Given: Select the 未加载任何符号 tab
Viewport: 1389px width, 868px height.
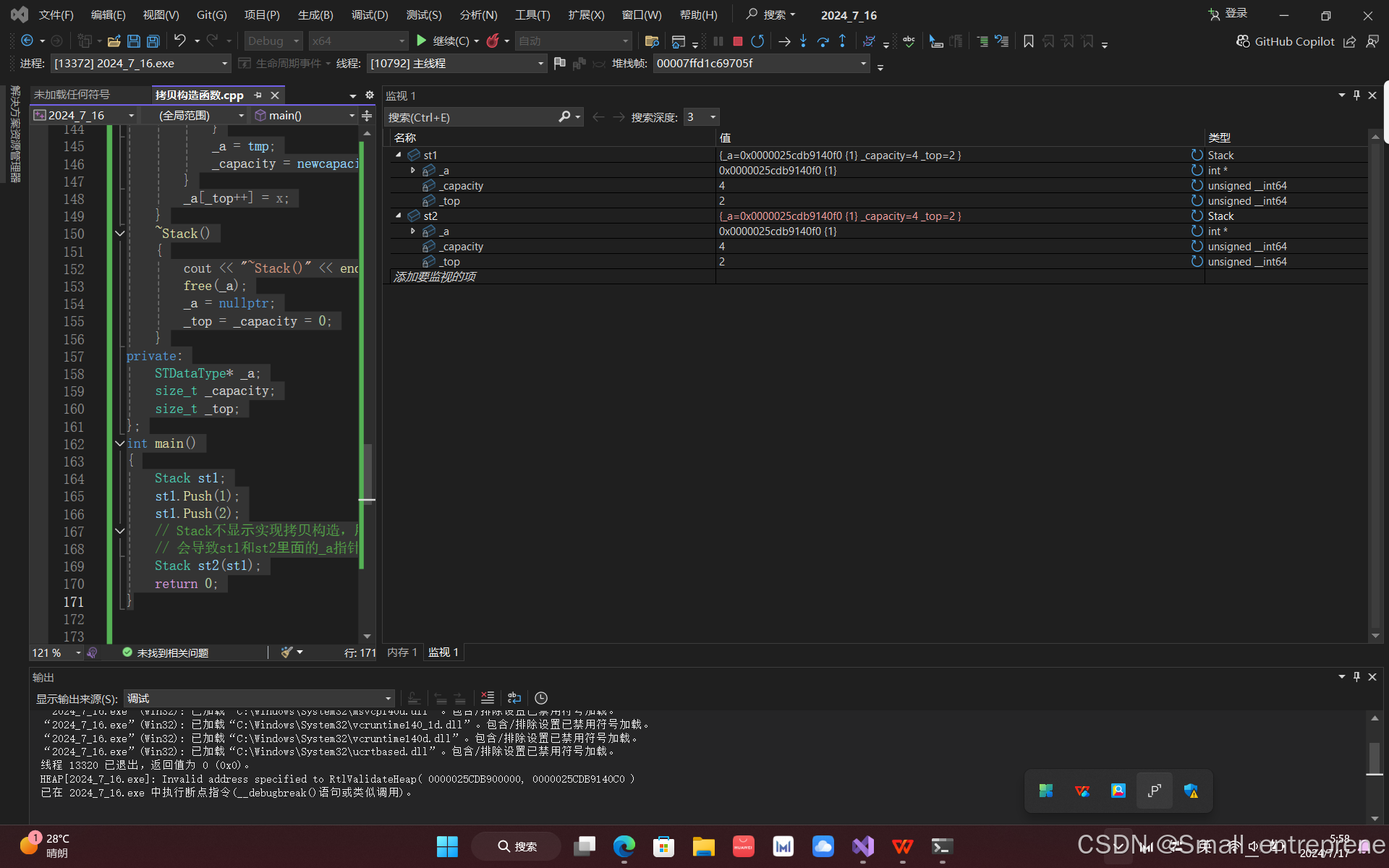Looking at the screenshot, I should (x=72, y=95).
